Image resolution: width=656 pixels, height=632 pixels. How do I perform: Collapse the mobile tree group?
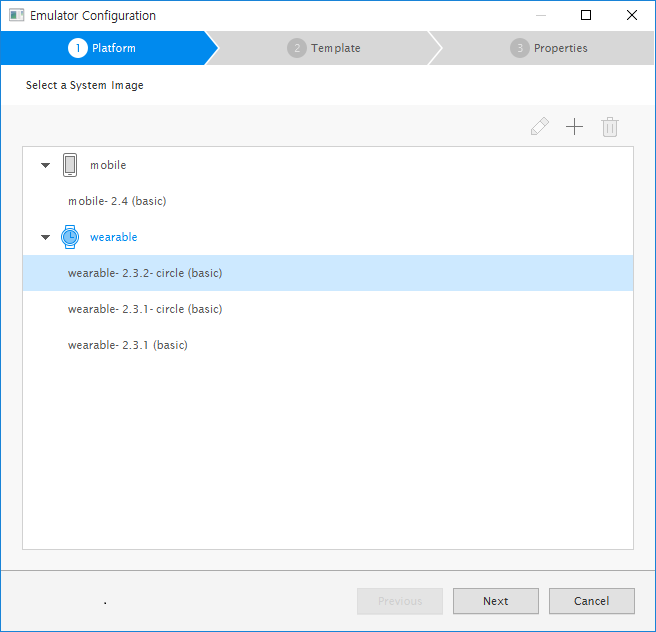tap(45, 166)
